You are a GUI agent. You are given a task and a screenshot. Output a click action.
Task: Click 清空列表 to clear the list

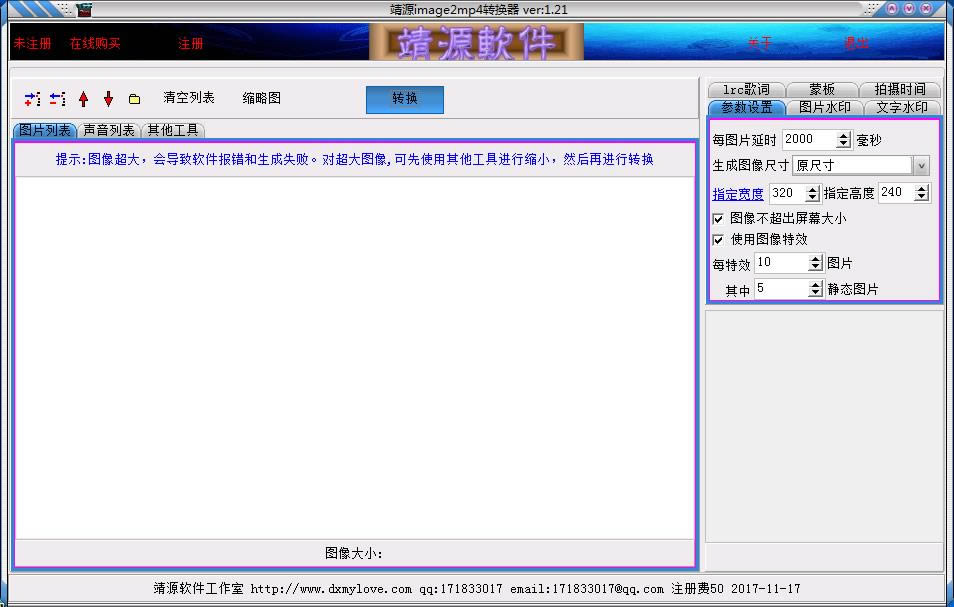189,97
